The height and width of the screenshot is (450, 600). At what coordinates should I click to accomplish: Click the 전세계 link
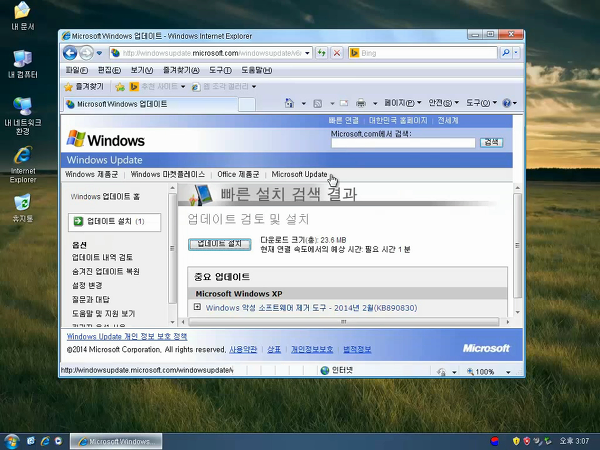click(x=448, y=121)
